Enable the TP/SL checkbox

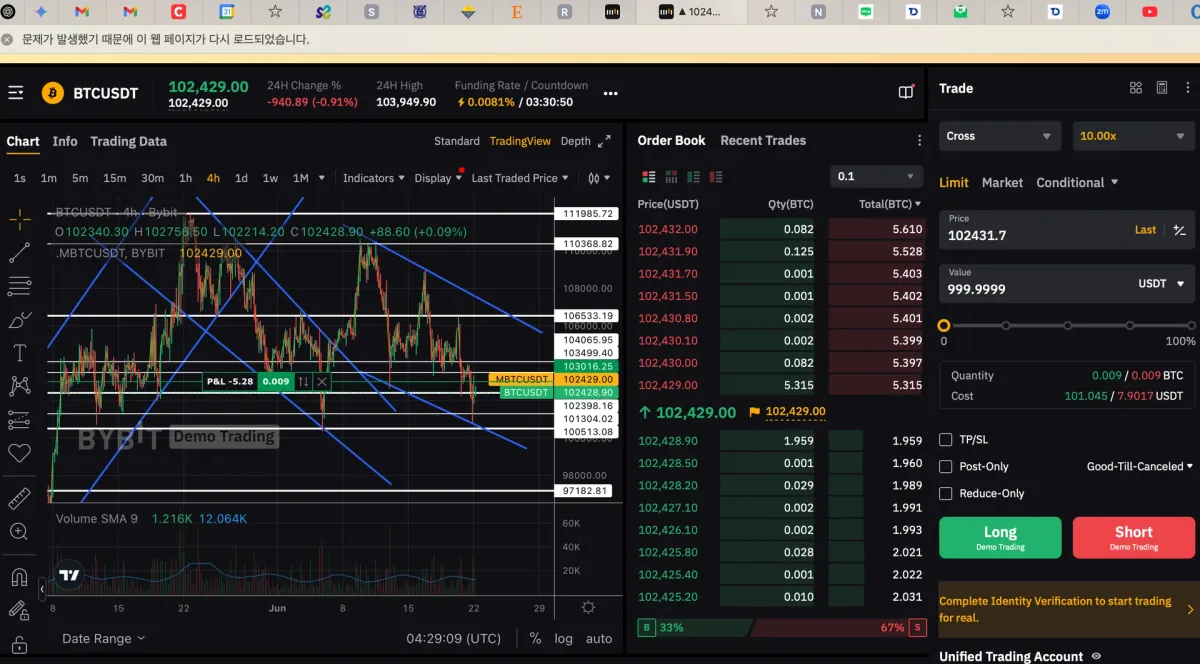[x=946, y=440]
